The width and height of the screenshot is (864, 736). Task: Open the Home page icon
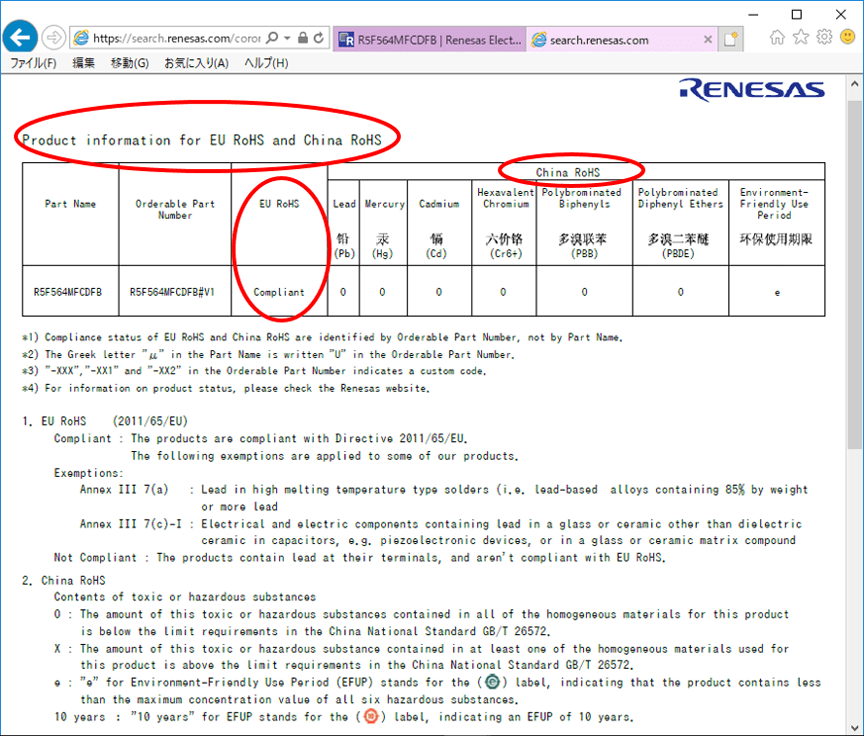[x=777, y=38]
